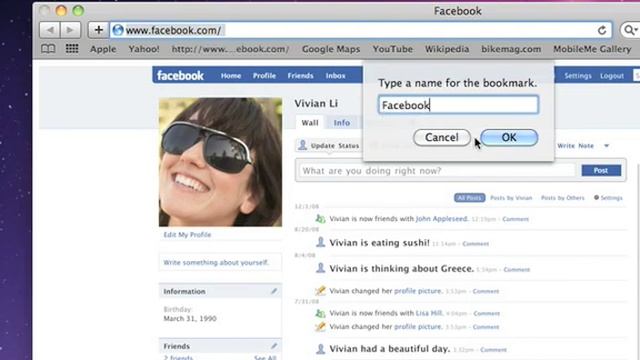Open Friends in Facebook navigation
Screen dimensions: 640x360
pos(300,76)
